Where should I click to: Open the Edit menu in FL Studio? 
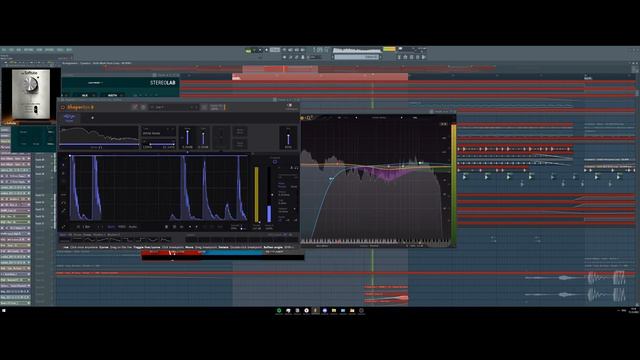[x=11, y=50]
